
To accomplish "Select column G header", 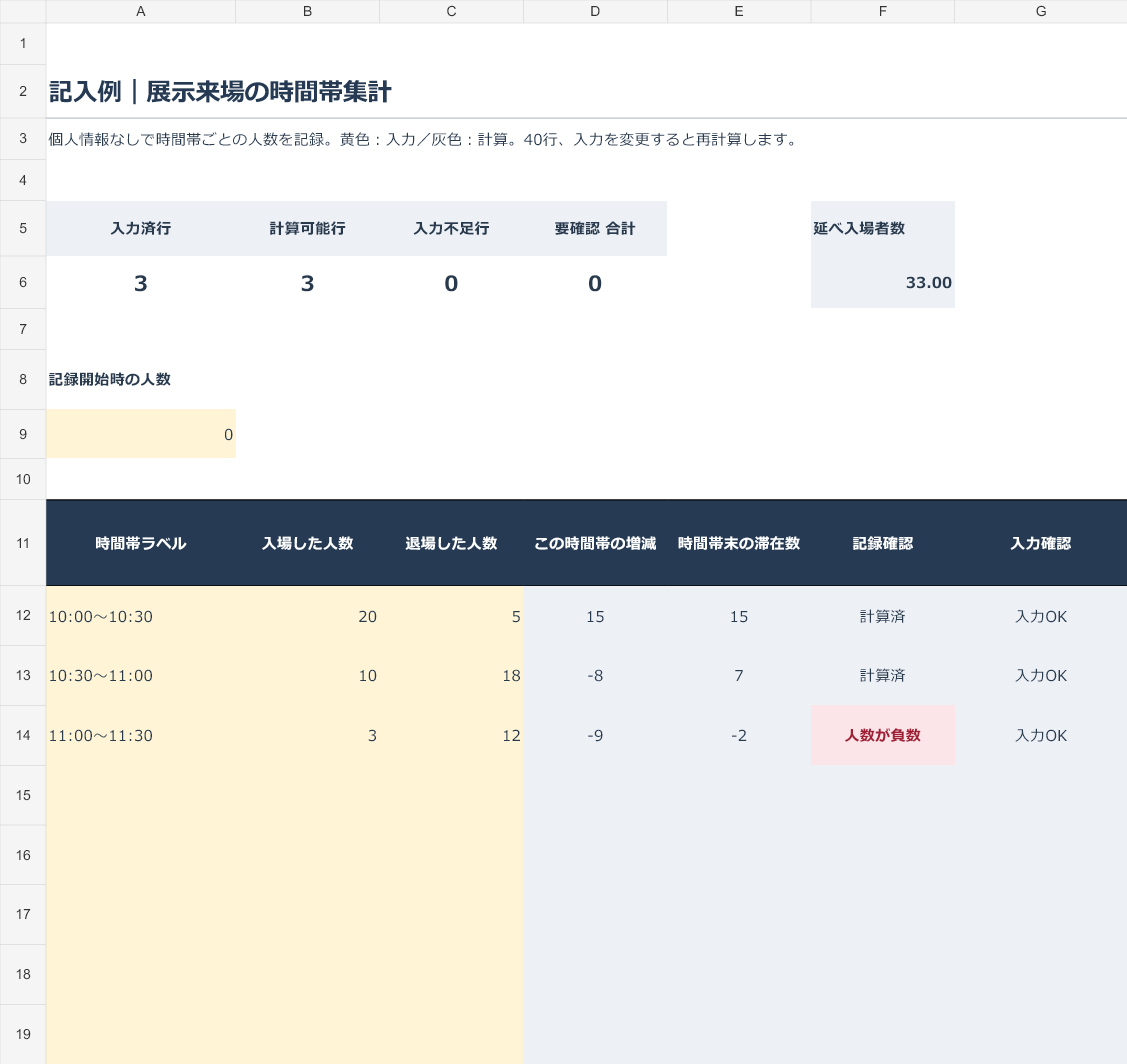I will point(1041,12).
